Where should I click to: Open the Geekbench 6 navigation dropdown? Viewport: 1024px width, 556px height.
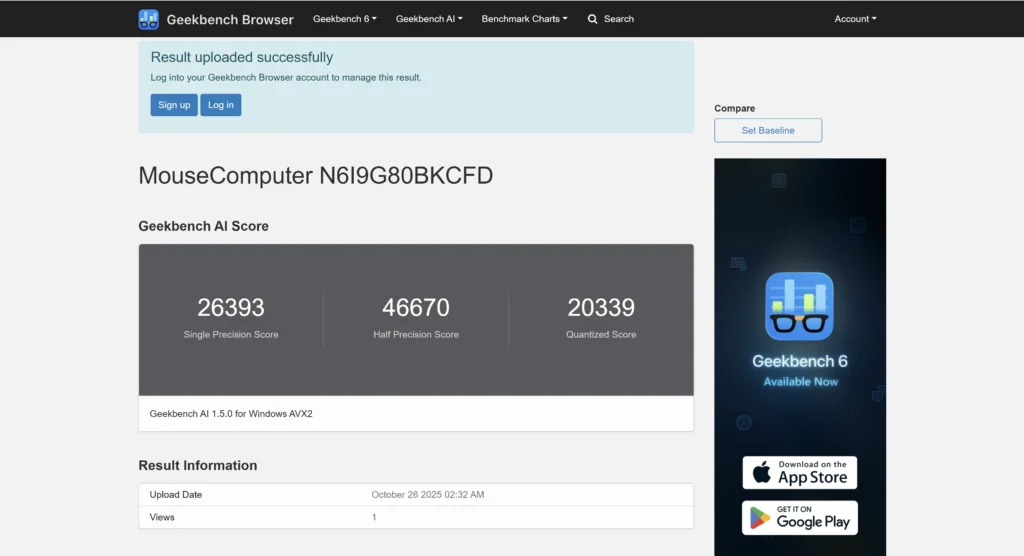pyautogui.click(x=344, y=19)
